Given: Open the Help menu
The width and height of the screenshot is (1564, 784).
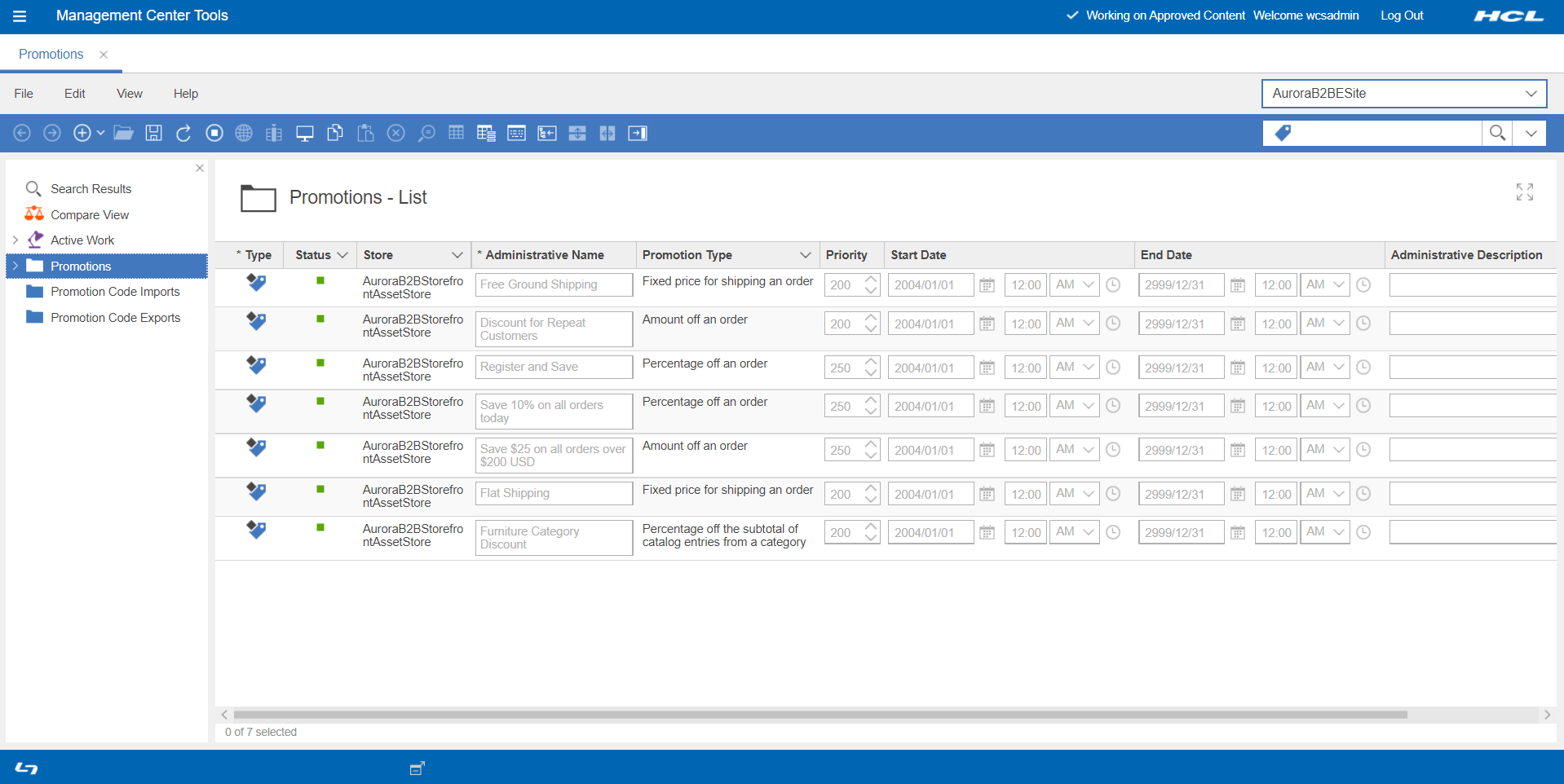Looking at the screenshot, I should click(x=186, y=94).
